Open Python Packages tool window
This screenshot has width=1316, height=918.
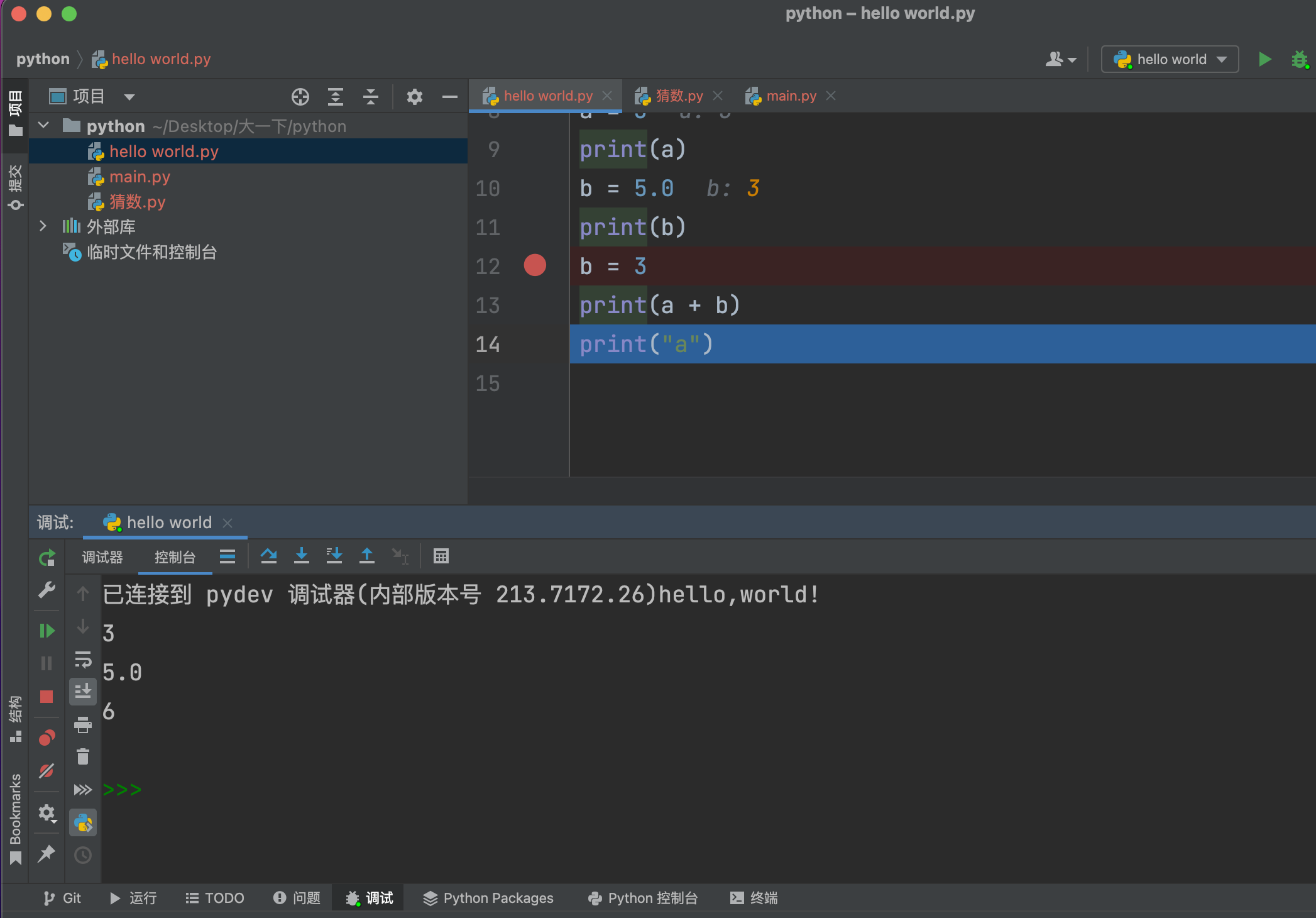tap(488, 898)
